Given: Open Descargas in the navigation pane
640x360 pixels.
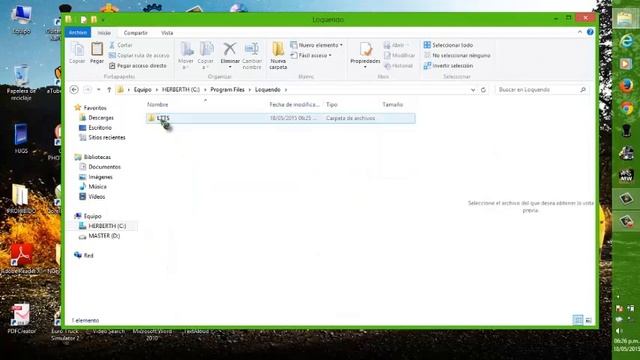Looking at the screenshot, I should point(97,118).
